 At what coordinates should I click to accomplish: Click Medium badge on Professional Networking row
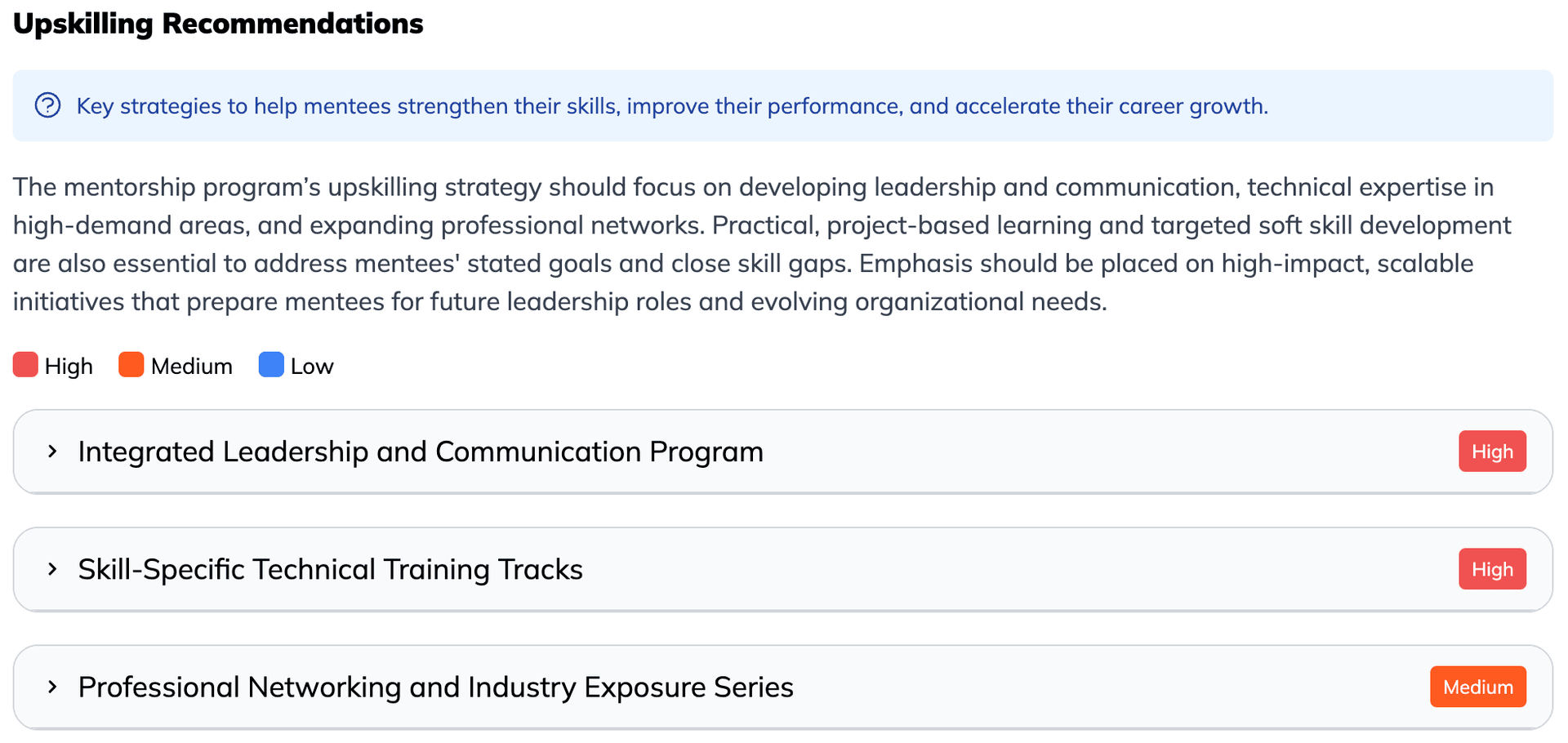click(1477, 687)
